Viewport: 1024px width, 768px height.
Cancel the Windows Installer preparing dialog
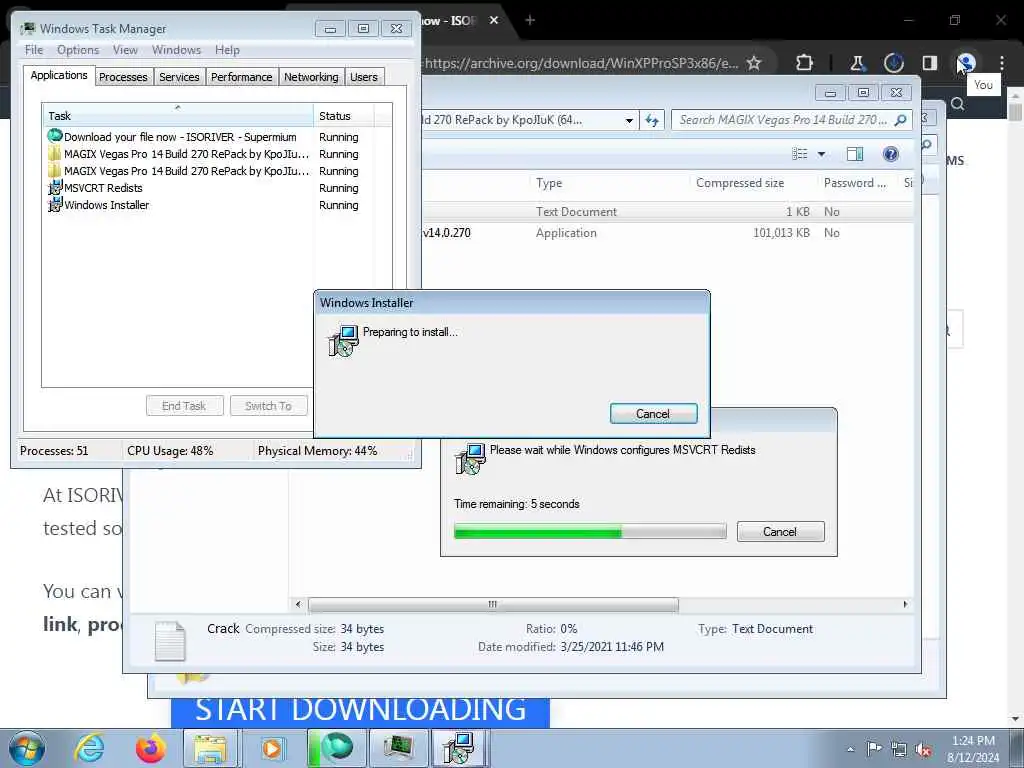[x=653, y=413]
